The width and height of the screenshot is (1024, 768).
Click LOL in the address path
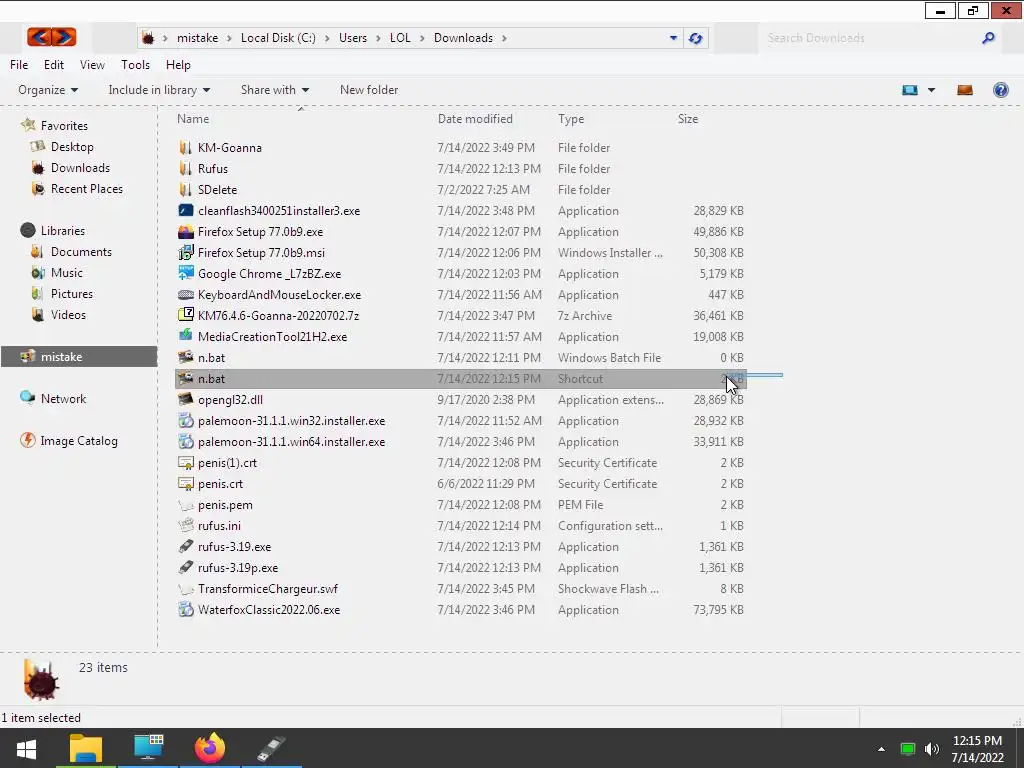[400, 38]
